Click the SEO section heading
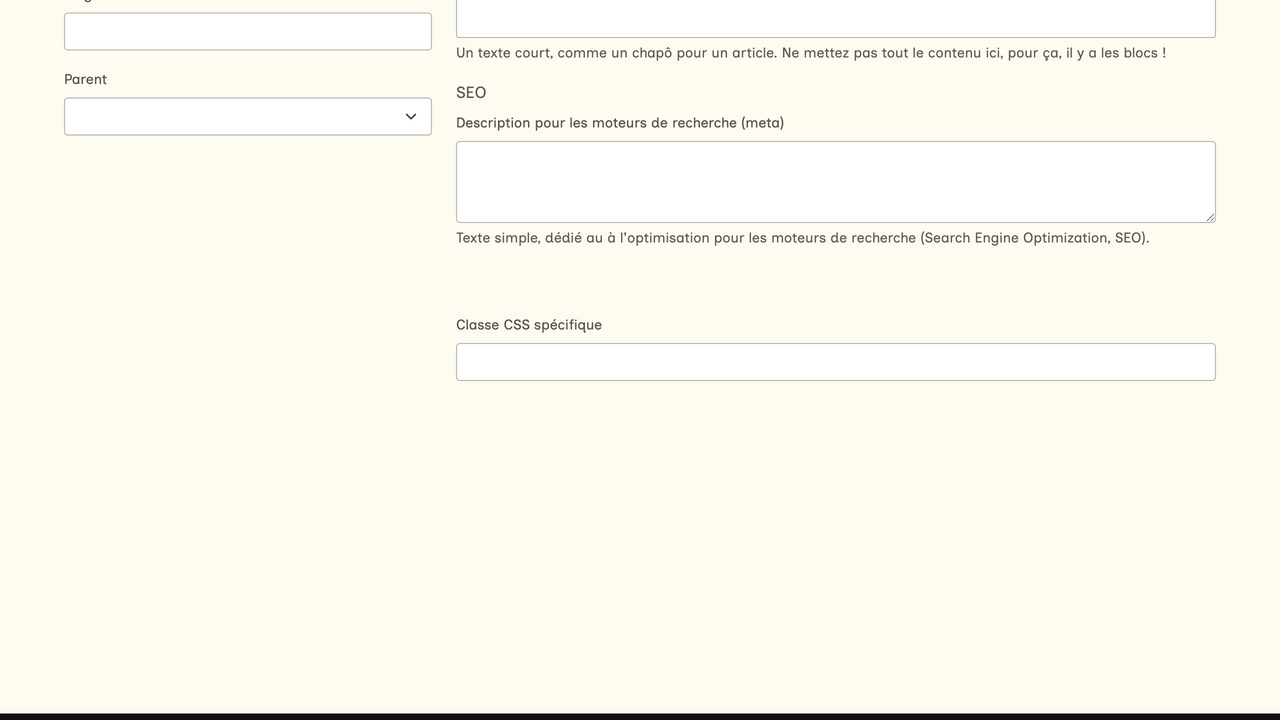 click(x=471, y=93)
